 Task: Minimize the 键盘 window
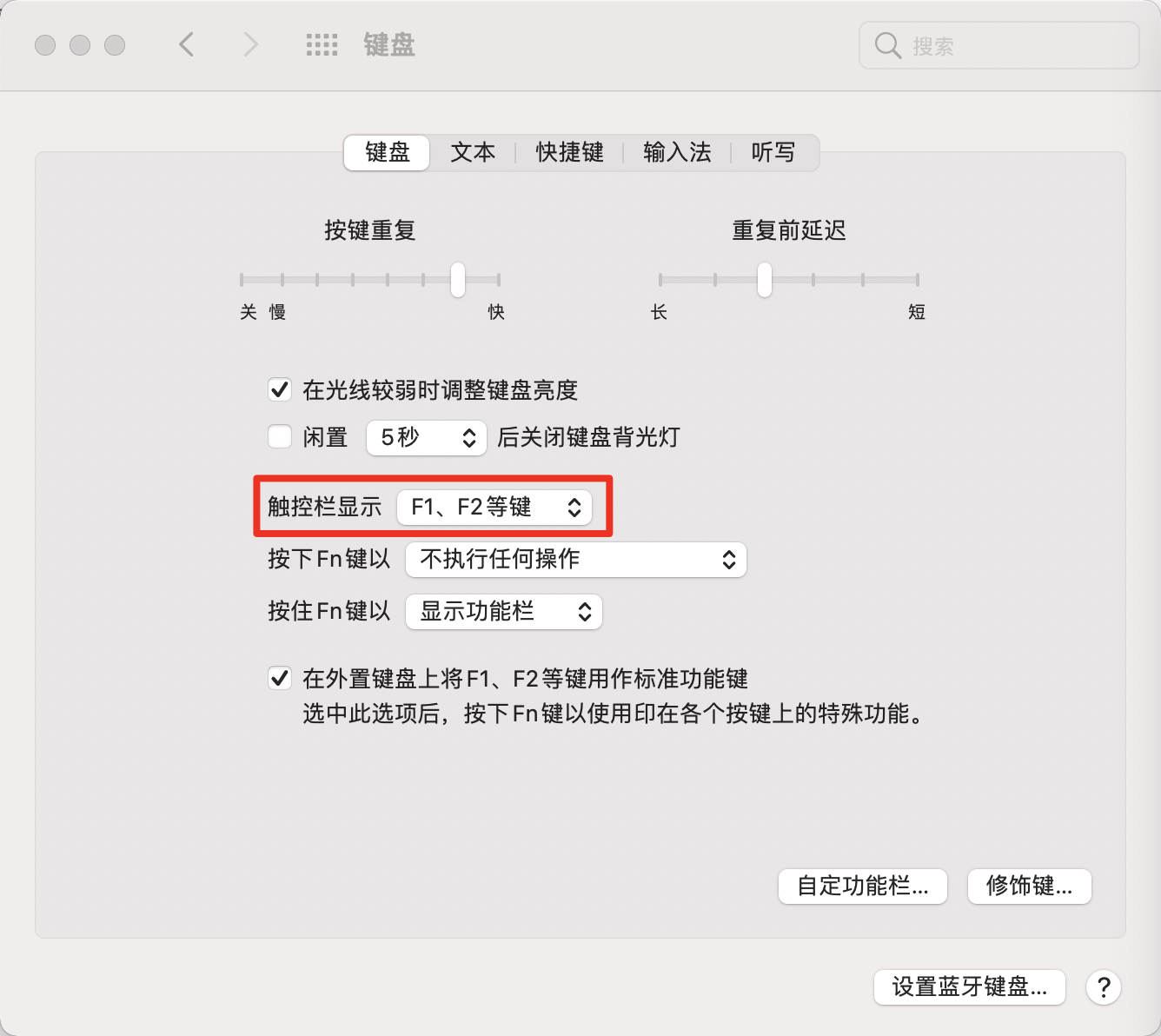point(80,44)
